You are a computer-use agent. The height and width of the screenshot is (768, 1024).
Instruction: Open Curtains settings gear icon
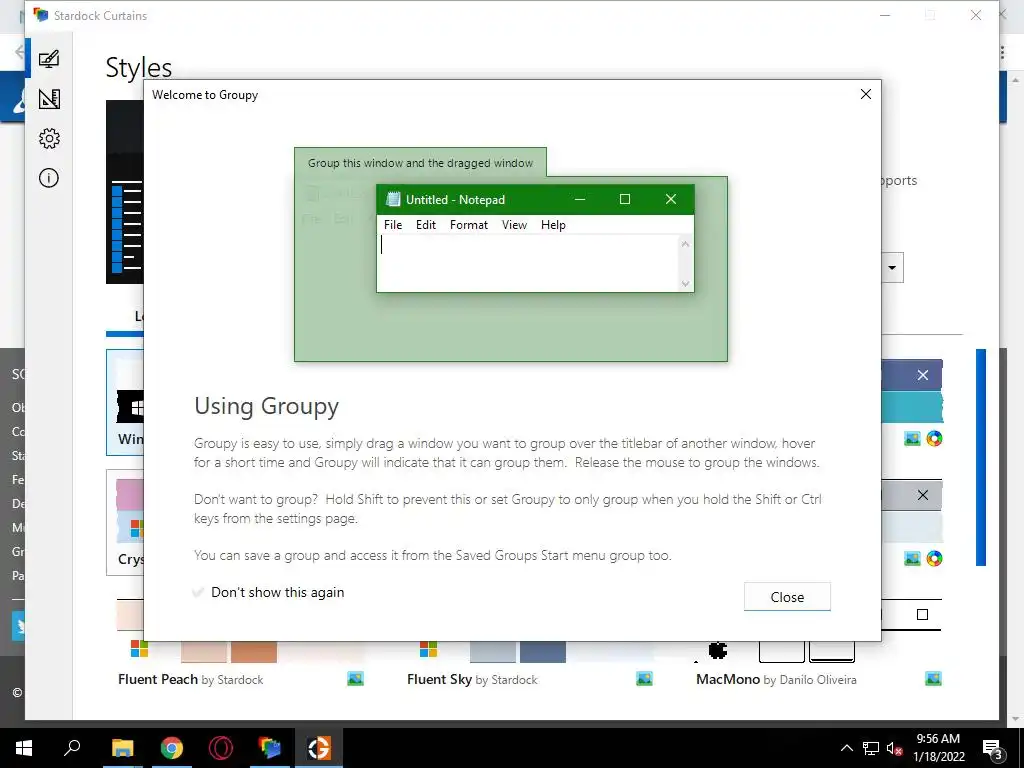49,138
